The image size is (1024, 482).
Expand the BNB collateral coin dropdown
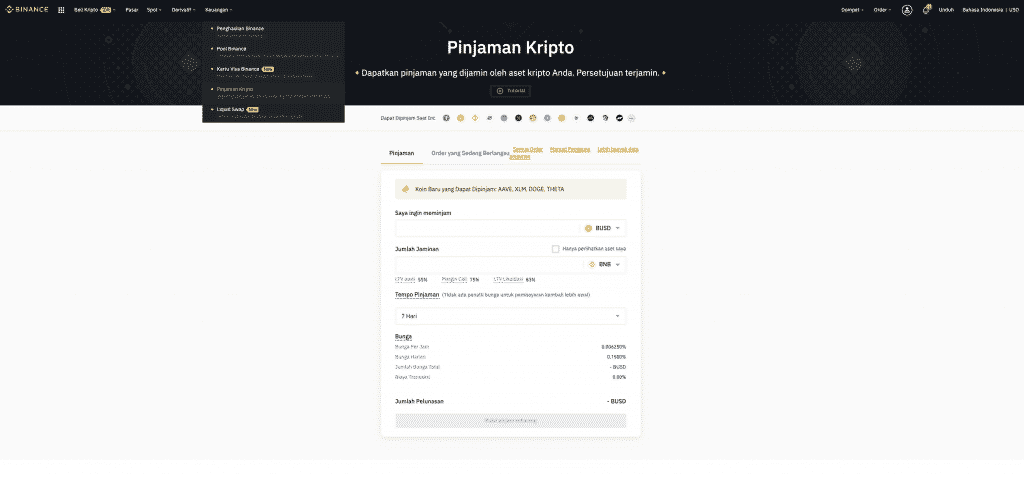618,265
